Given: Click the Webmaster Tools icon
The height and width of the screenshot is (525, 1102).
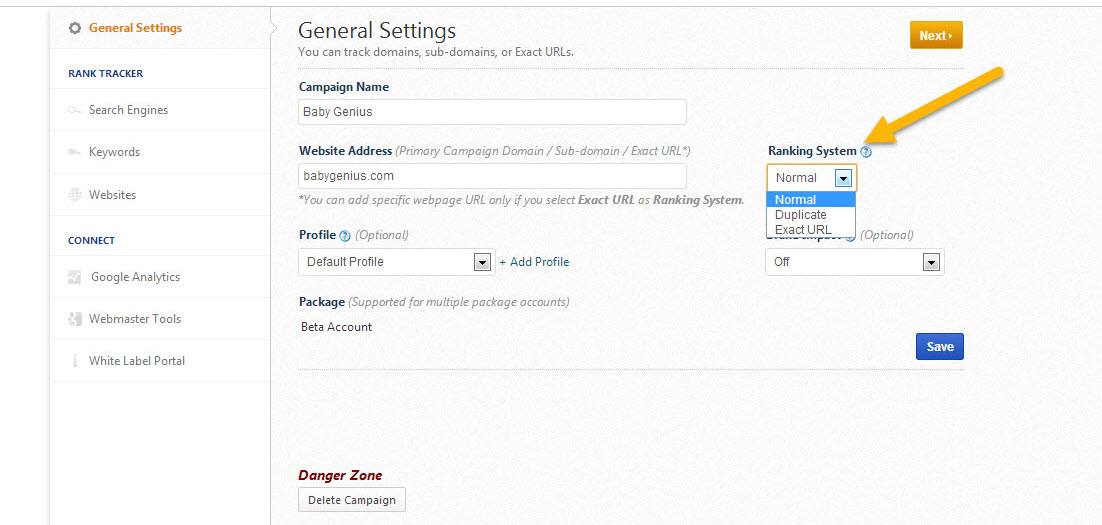Looking at the screenshot, I should pyautogui.click(x=74, y=319).
